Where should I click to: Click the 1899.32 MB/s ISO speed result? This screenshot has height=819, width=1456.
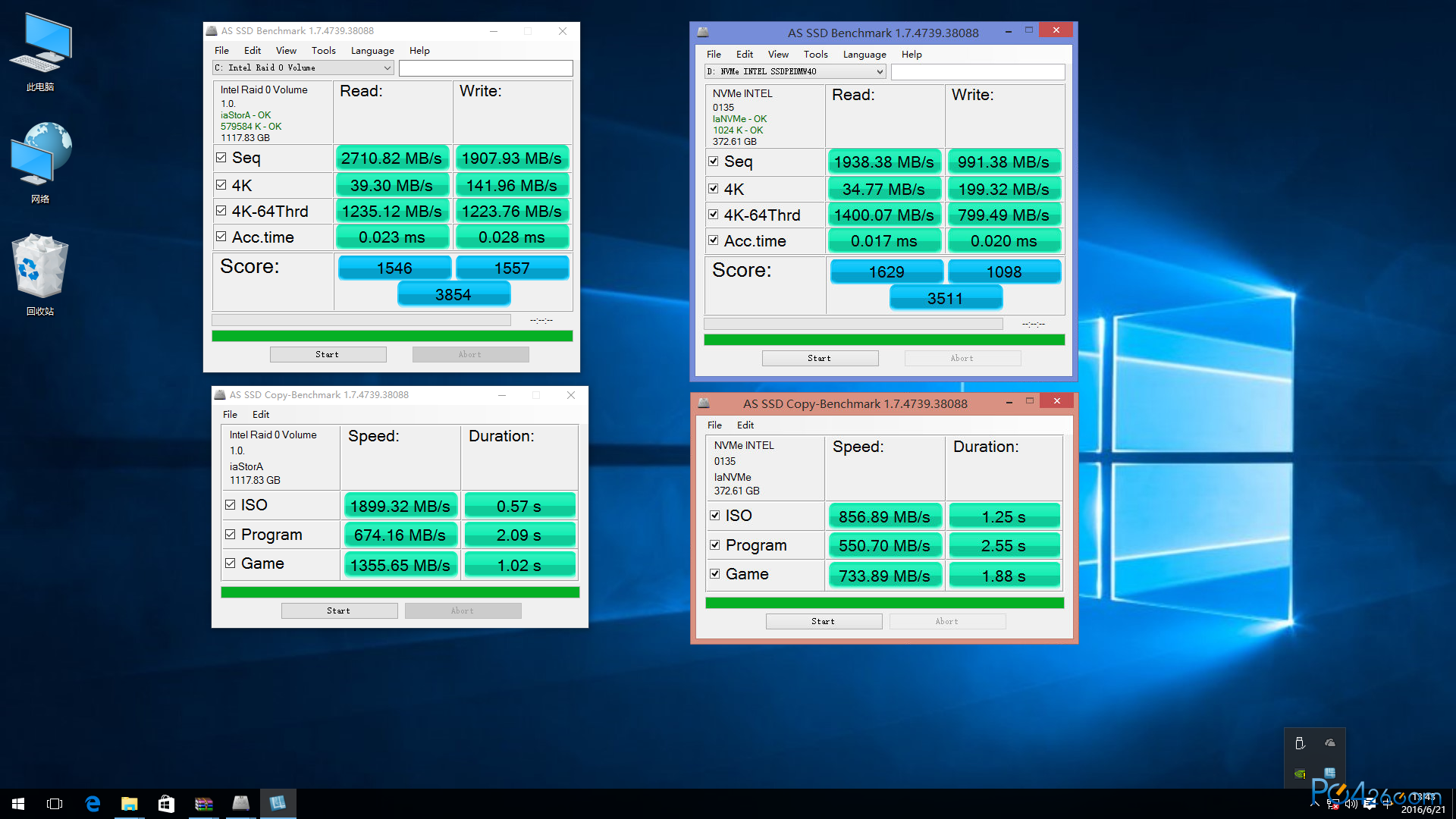pos(400,506)
